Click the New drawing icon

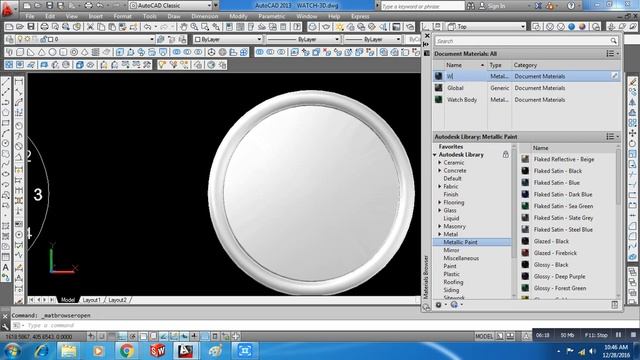9,27
